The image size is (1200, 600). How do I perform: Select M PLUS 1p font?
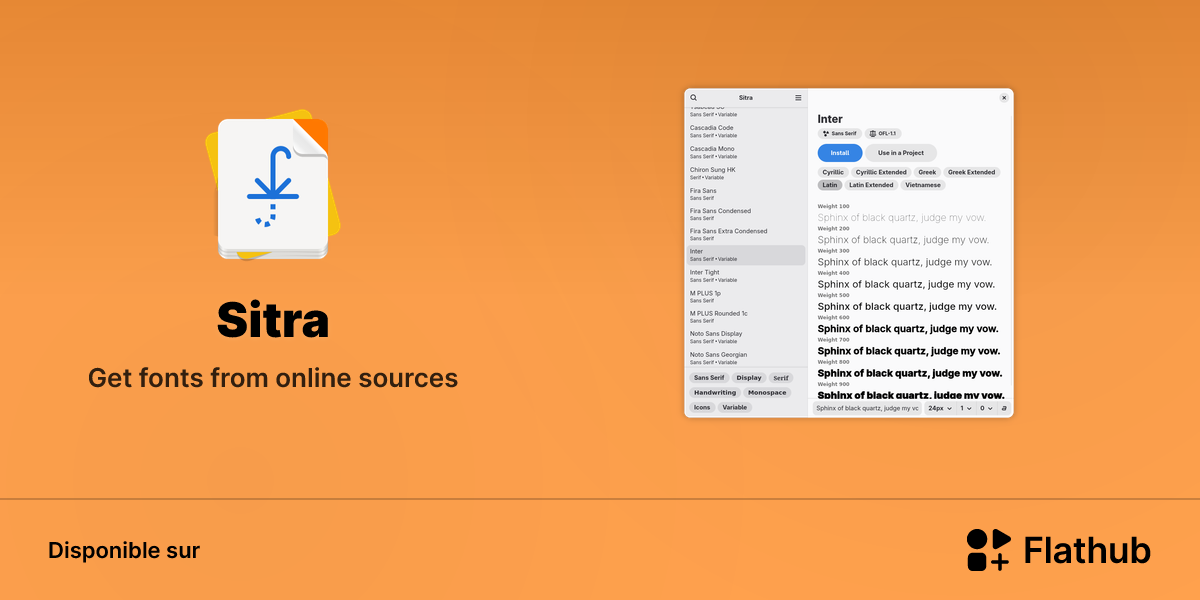coord(746,296)
